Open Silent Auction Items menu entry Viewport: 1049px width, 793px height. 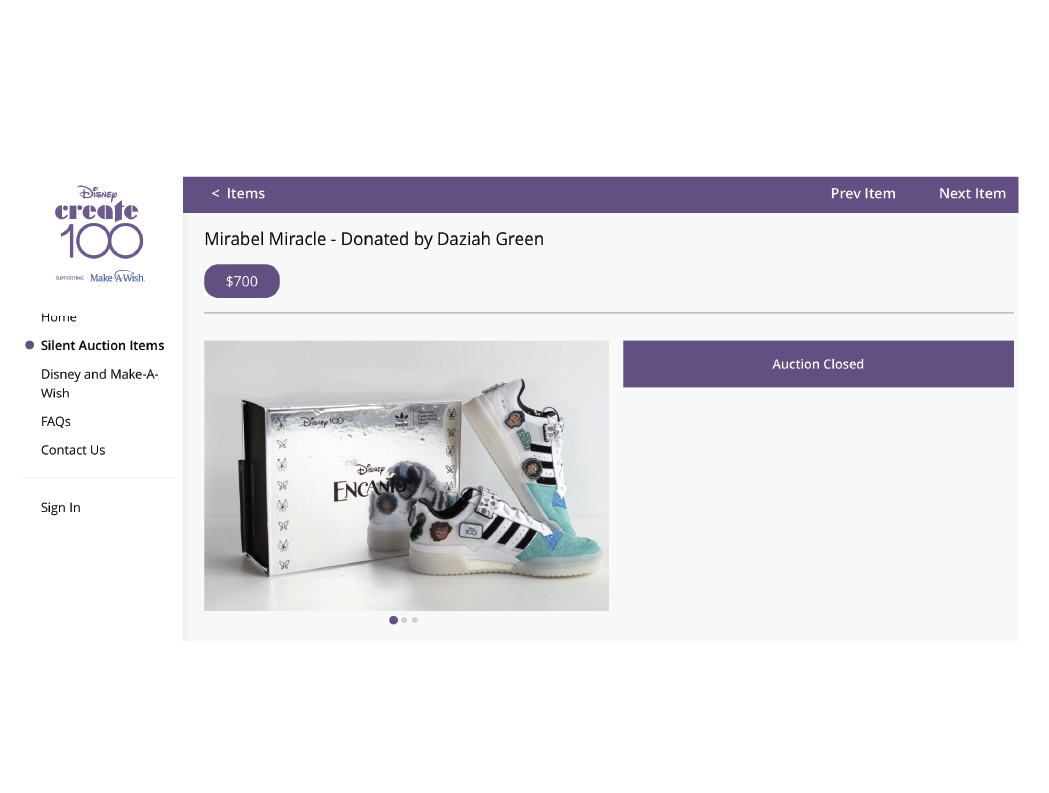[x=102, y=345]
